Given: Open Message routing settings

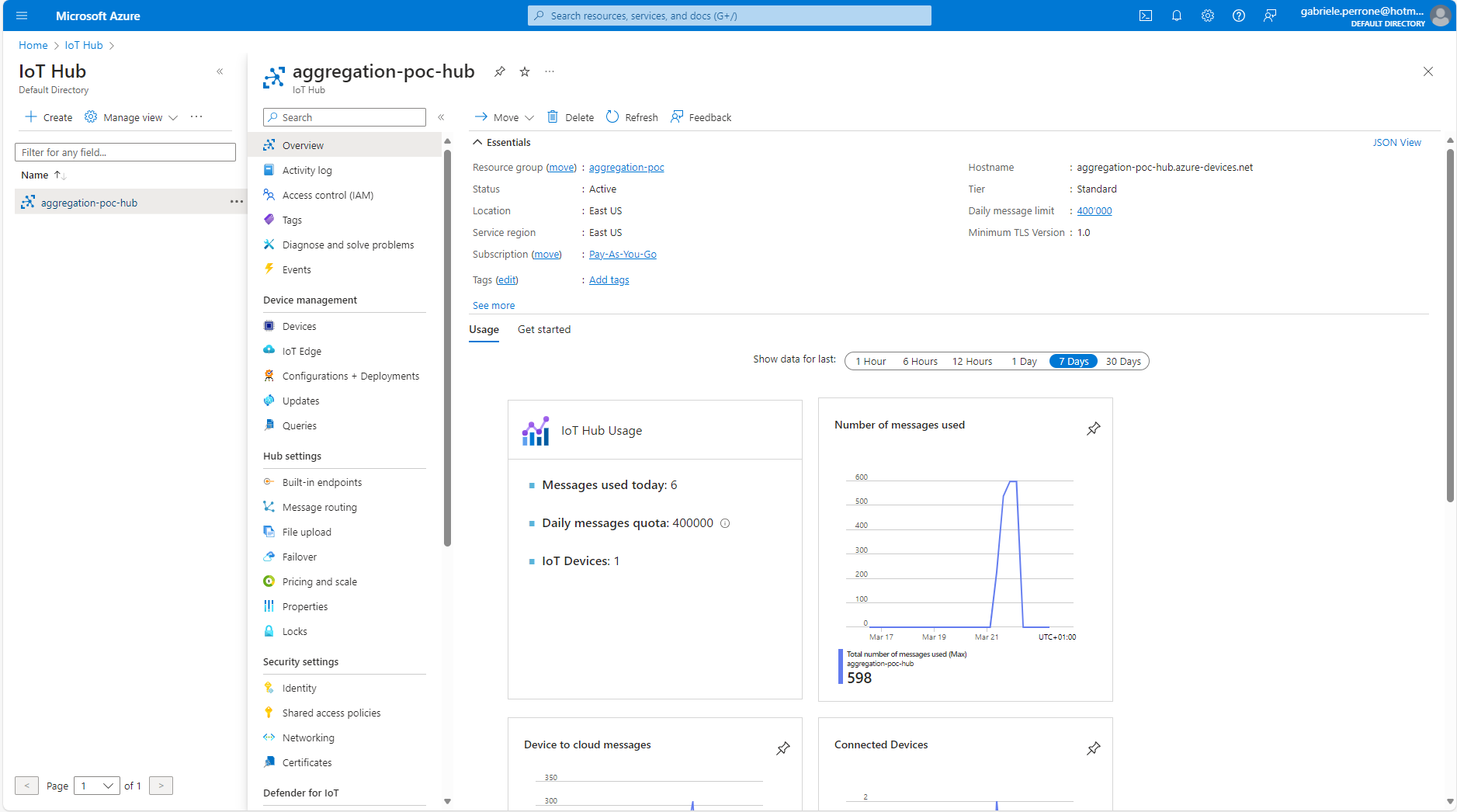Looking at the screenshot, I should (318, 506).
